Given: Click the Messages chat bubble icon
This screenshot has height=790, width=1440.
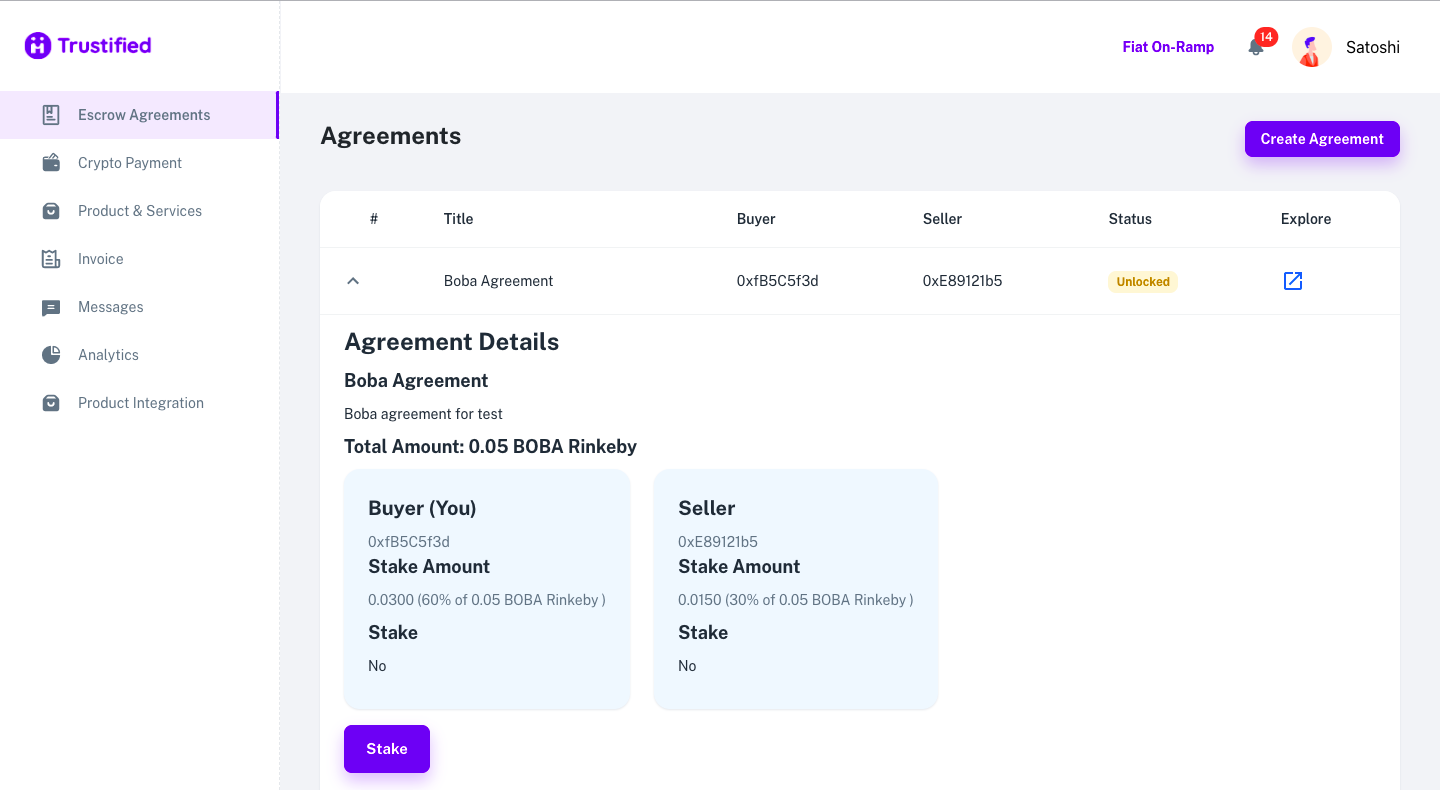Looking at the screenshot, I should click(x=51, y=308).
